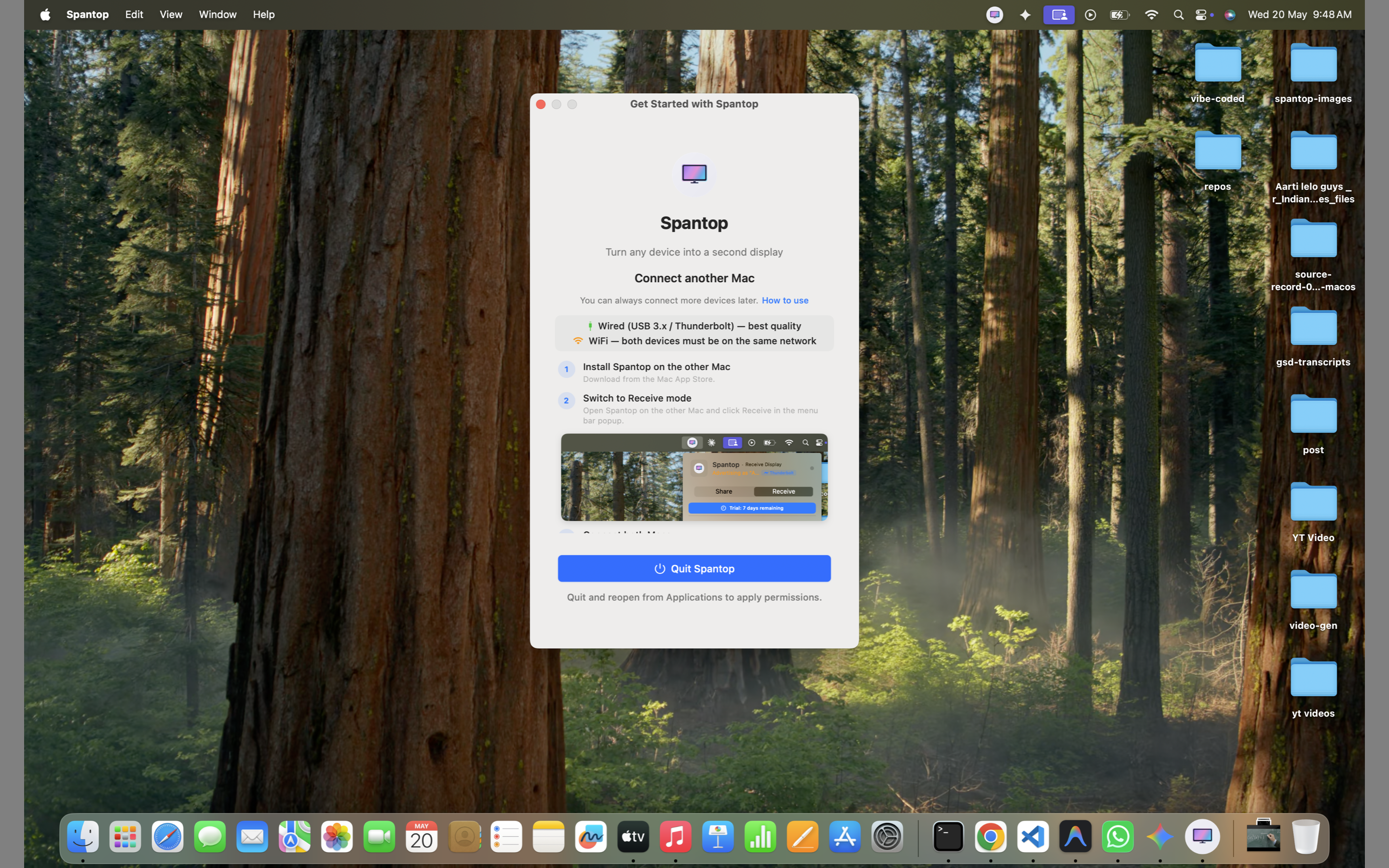Open Numbers from the Dock
The height and width of the screenshot is (868, 1389).
pyautogui.click(x=761, y=837)
